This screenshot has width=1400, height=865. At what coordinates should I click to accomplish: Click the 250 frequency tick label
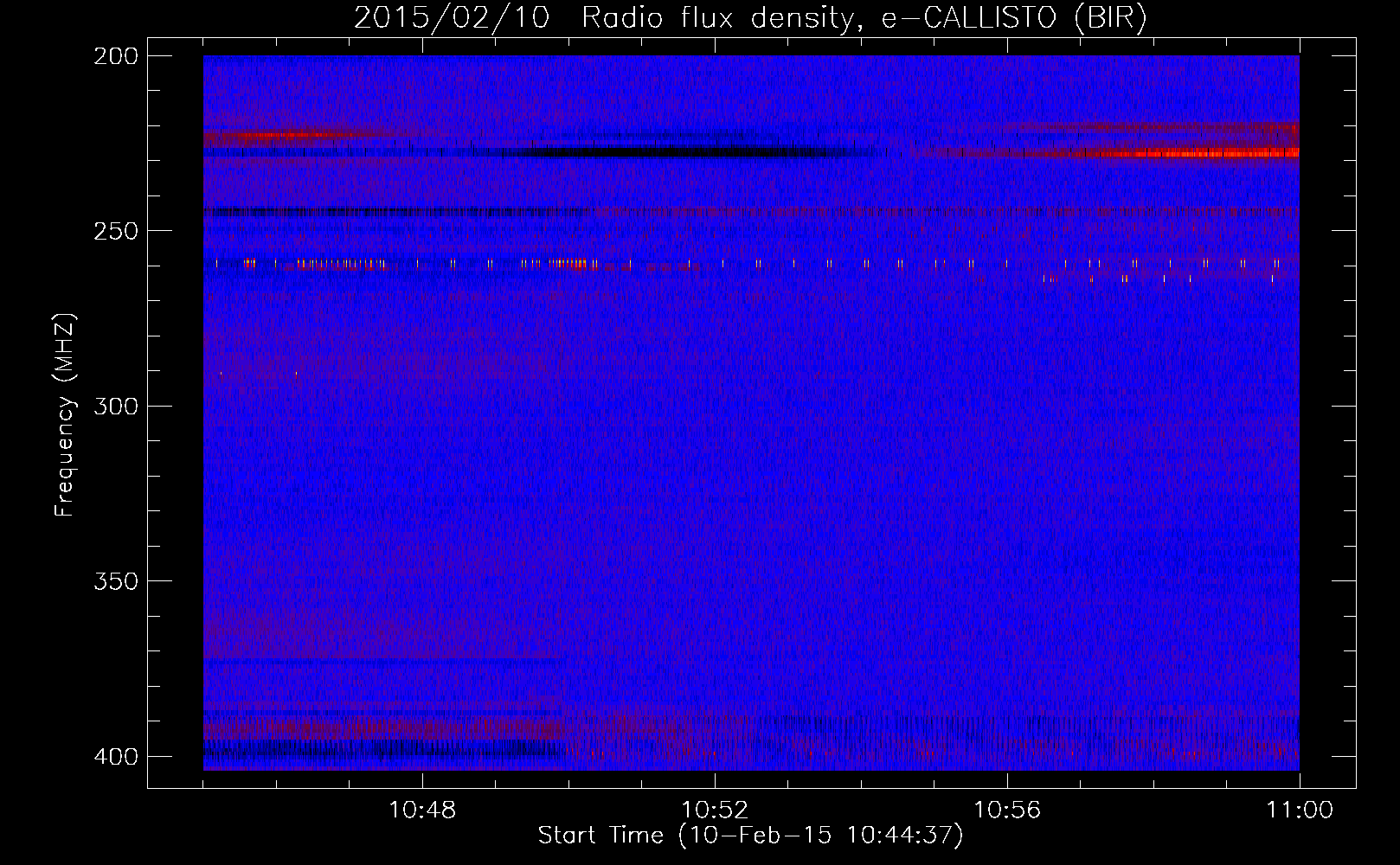tap(116, 231)
